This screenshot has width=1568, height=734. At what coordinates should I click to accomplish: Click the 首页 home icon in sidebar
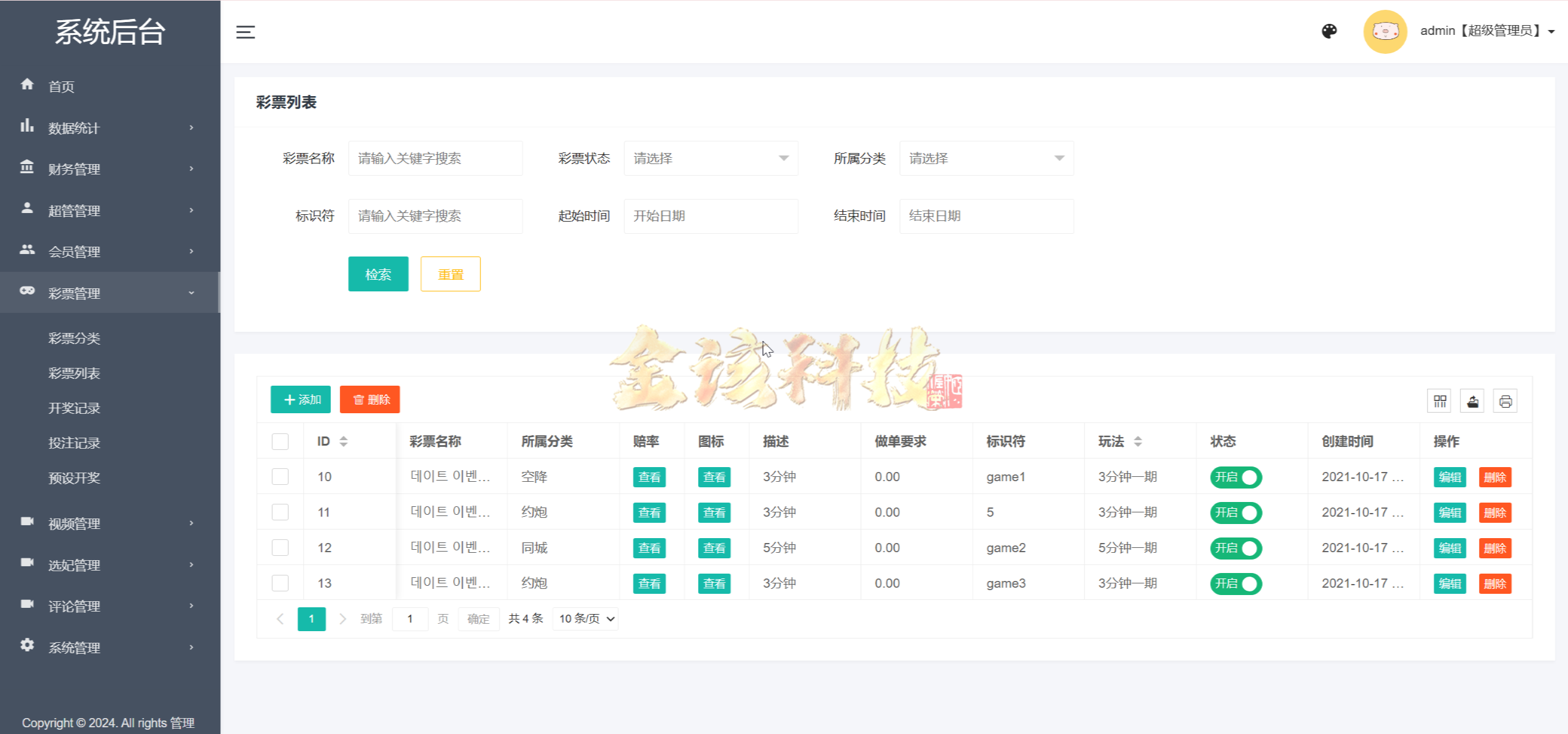pos(27,85)
